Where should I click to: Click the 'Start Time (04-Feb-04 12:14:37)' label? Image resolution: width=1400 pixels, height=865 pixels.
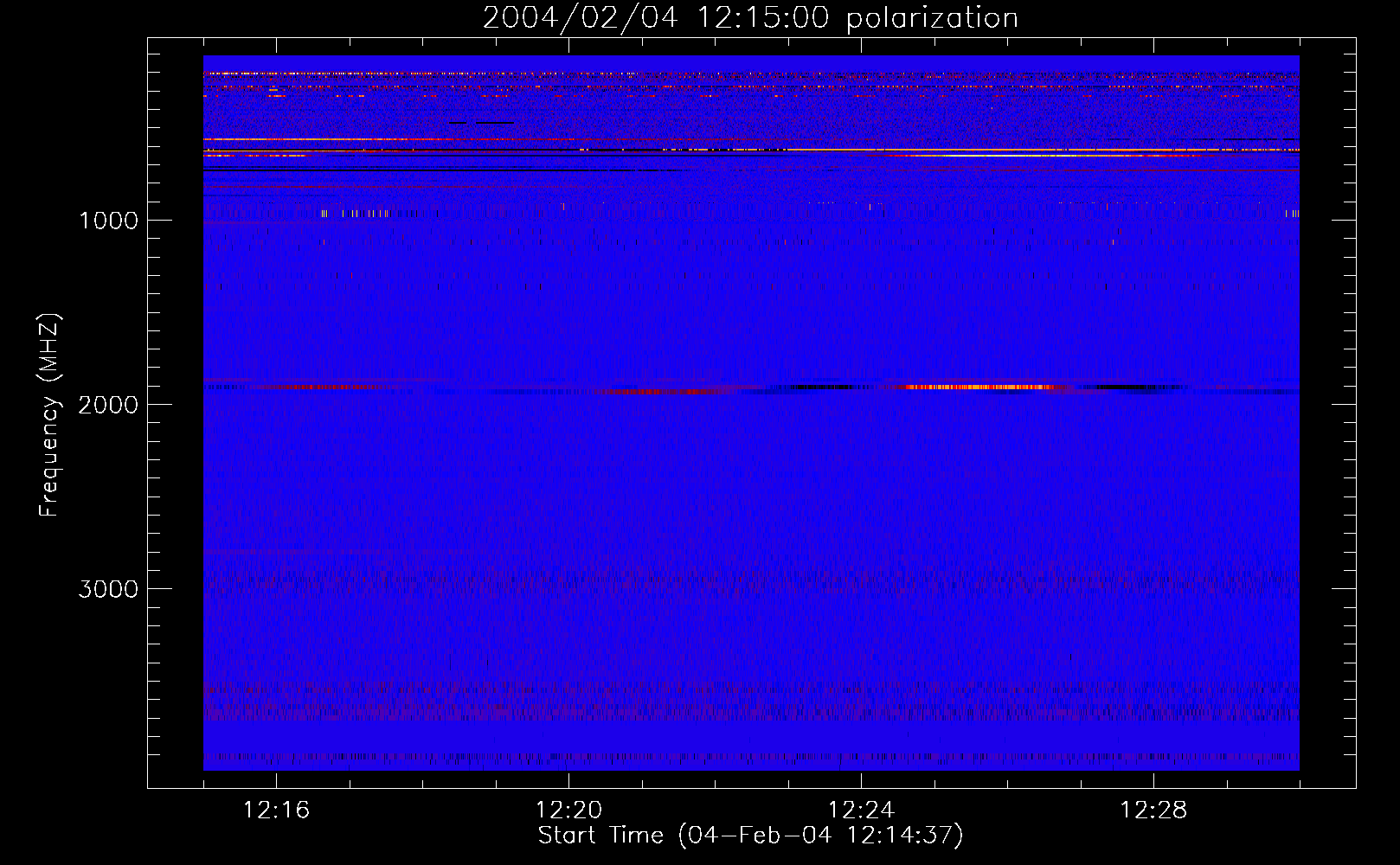coord(750,836)
